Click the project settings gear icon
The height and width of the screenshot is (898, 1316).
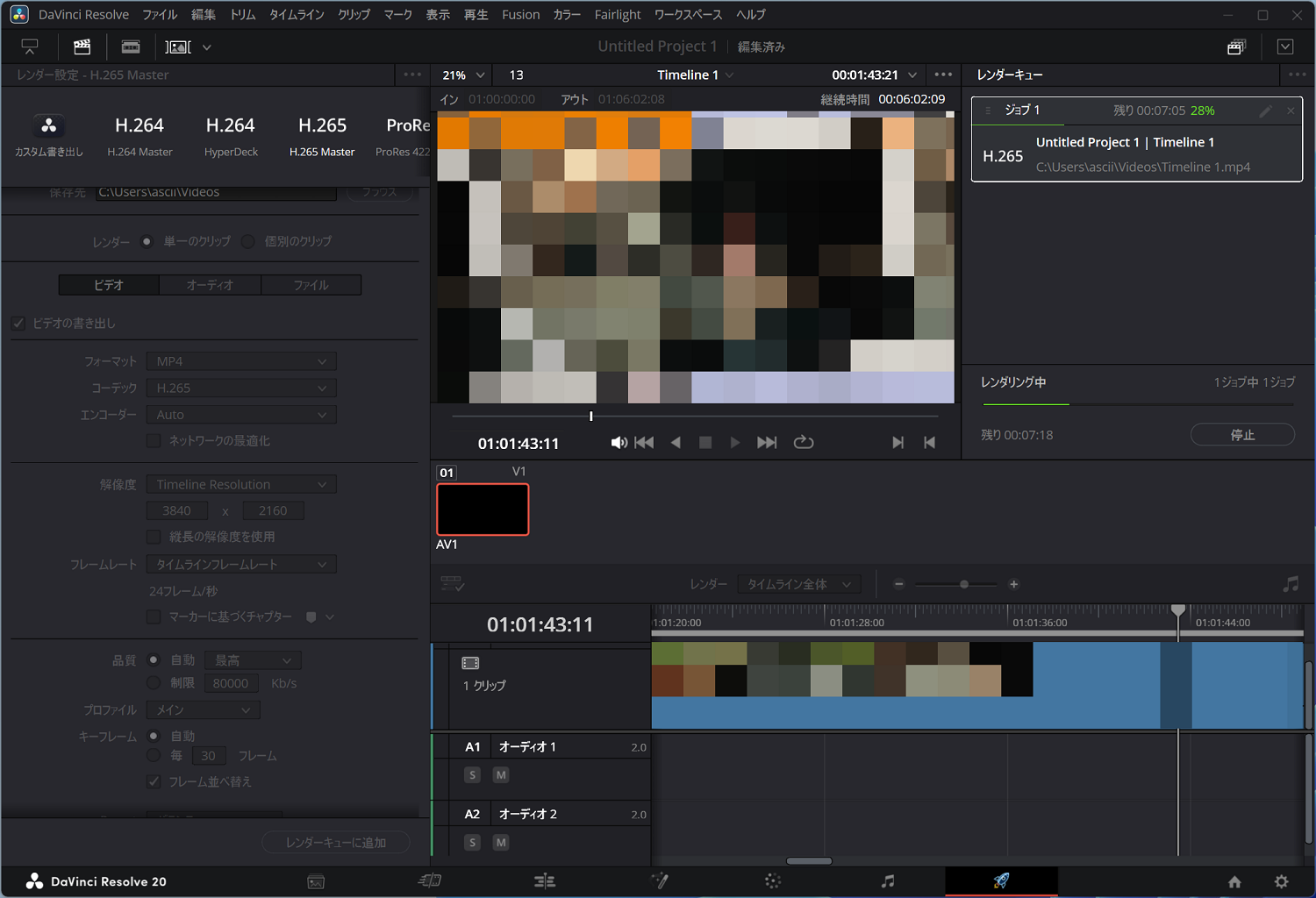click(x=1281, y=881)
